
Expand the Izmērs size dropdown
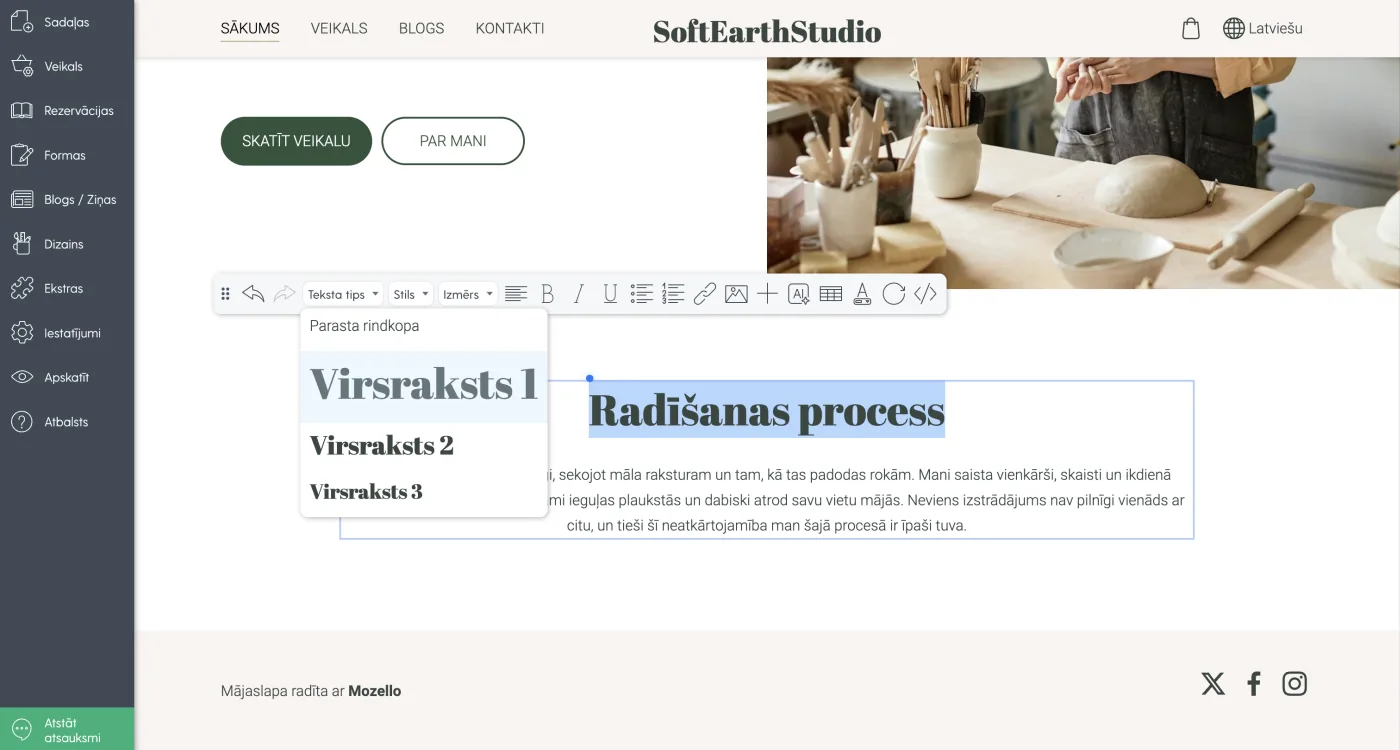(x=468, y=294)
